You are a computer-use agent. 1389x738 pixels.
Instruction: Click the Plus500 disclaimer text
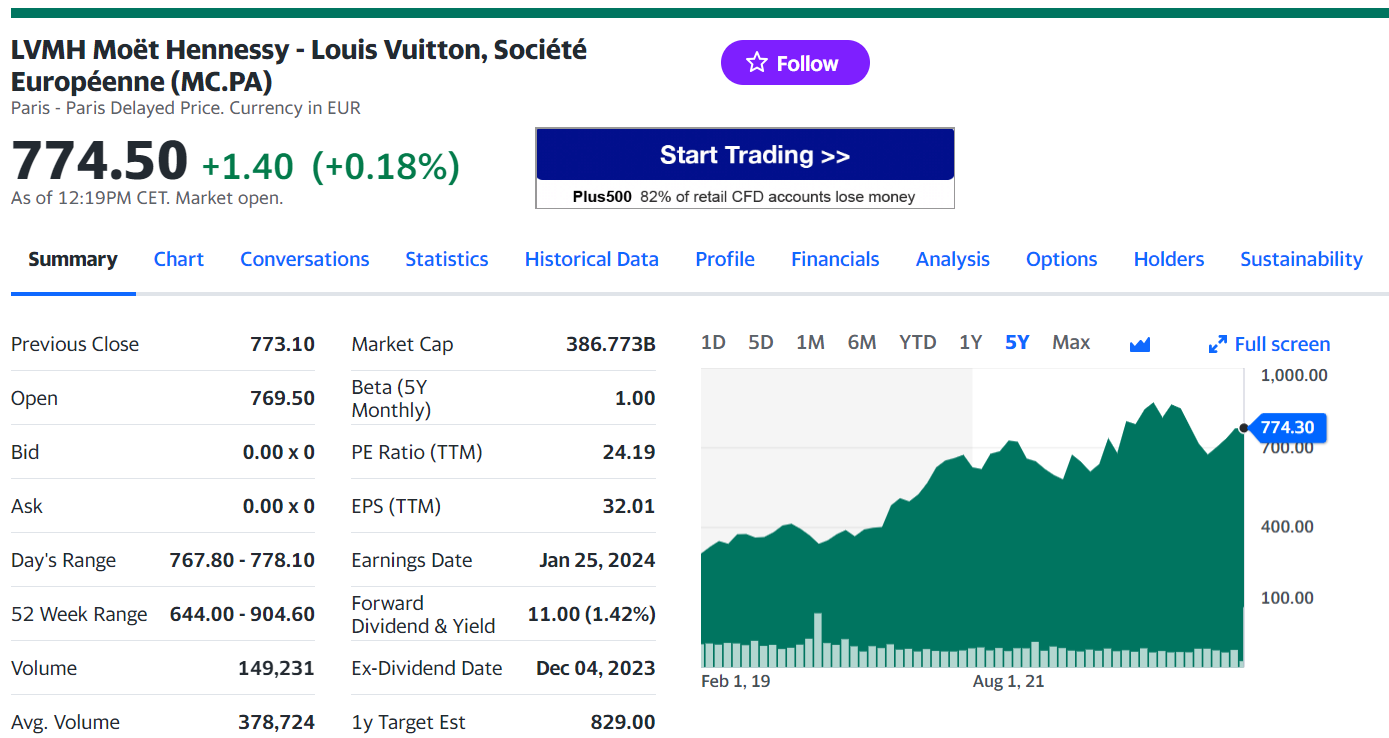click(x=744, y=197)
